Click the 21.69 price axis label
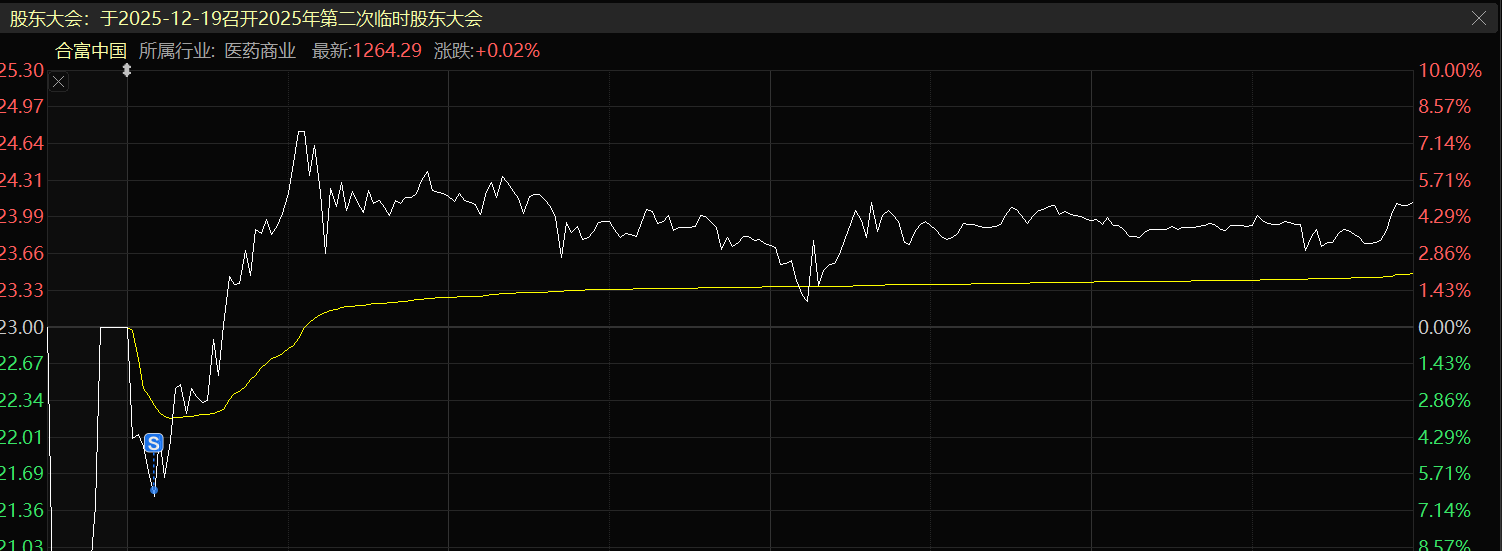 [x=22, y=473]
